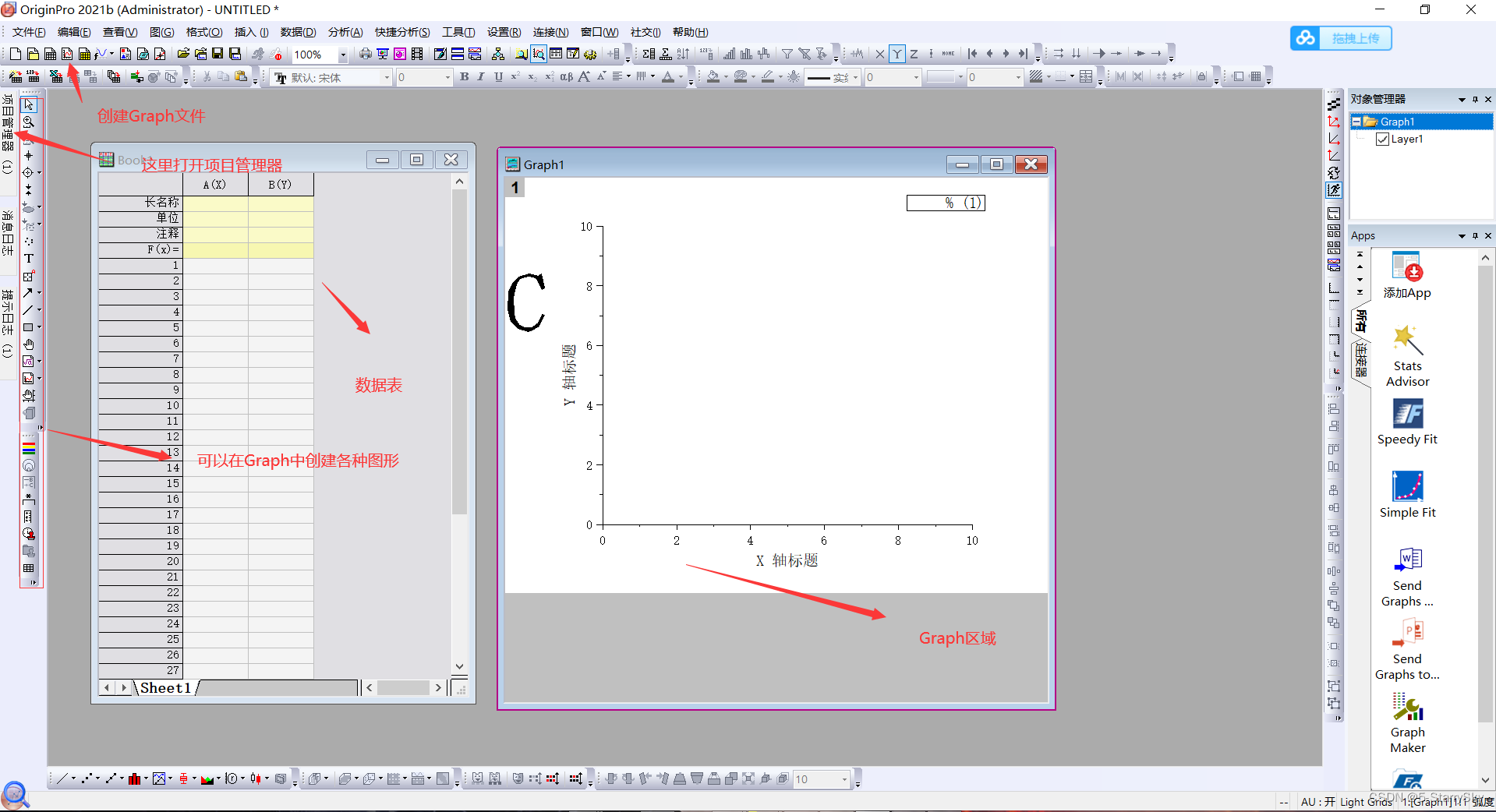The height and width of the screenshot is (812, 1496).
Task: Click the 拖拽上传 button
Action: coord(1341,38)
